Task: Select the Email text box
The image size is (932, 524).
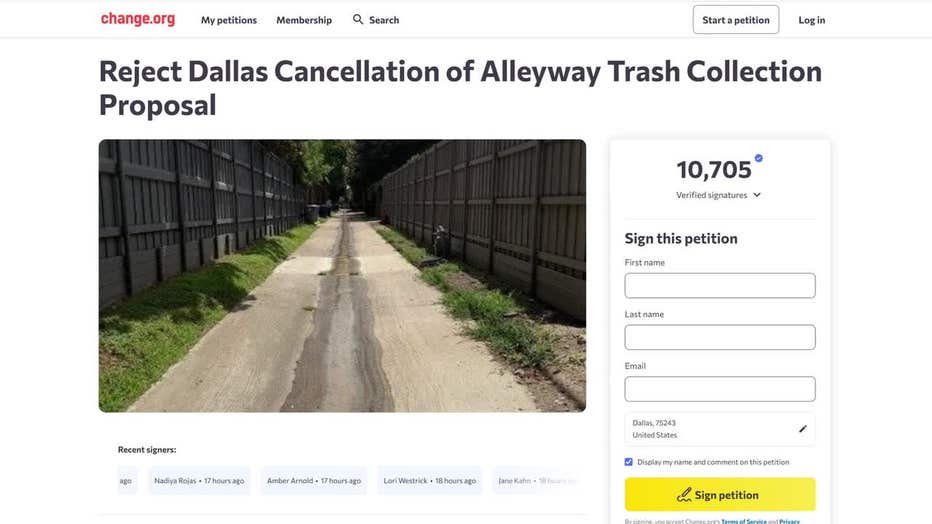Action: tap(720, 389)
